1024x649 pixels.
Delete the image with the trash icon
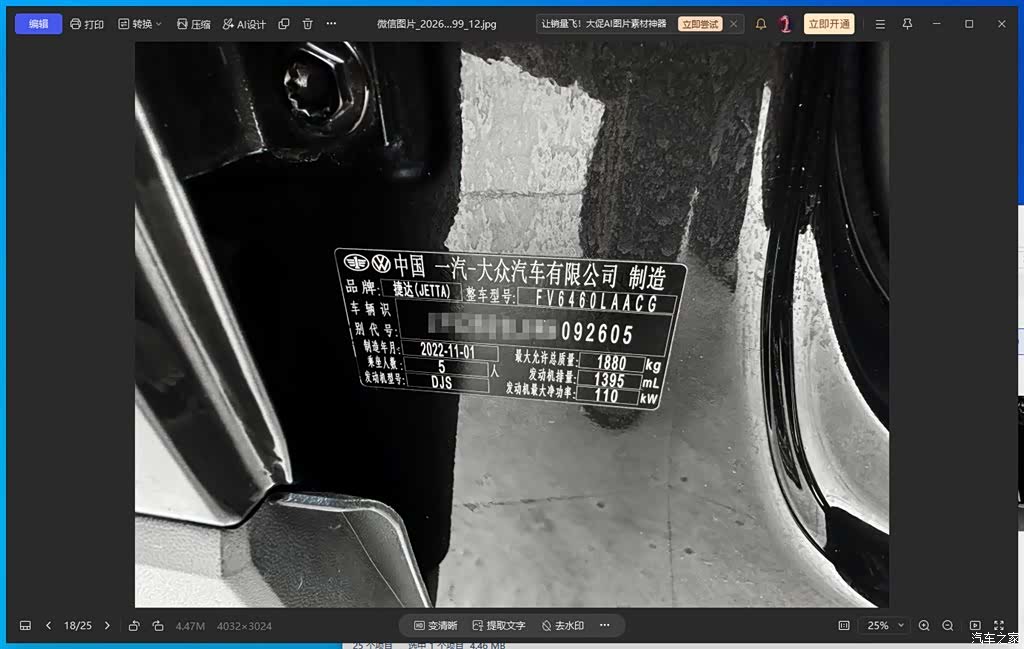pyautogui.click(x=308, y=24)
